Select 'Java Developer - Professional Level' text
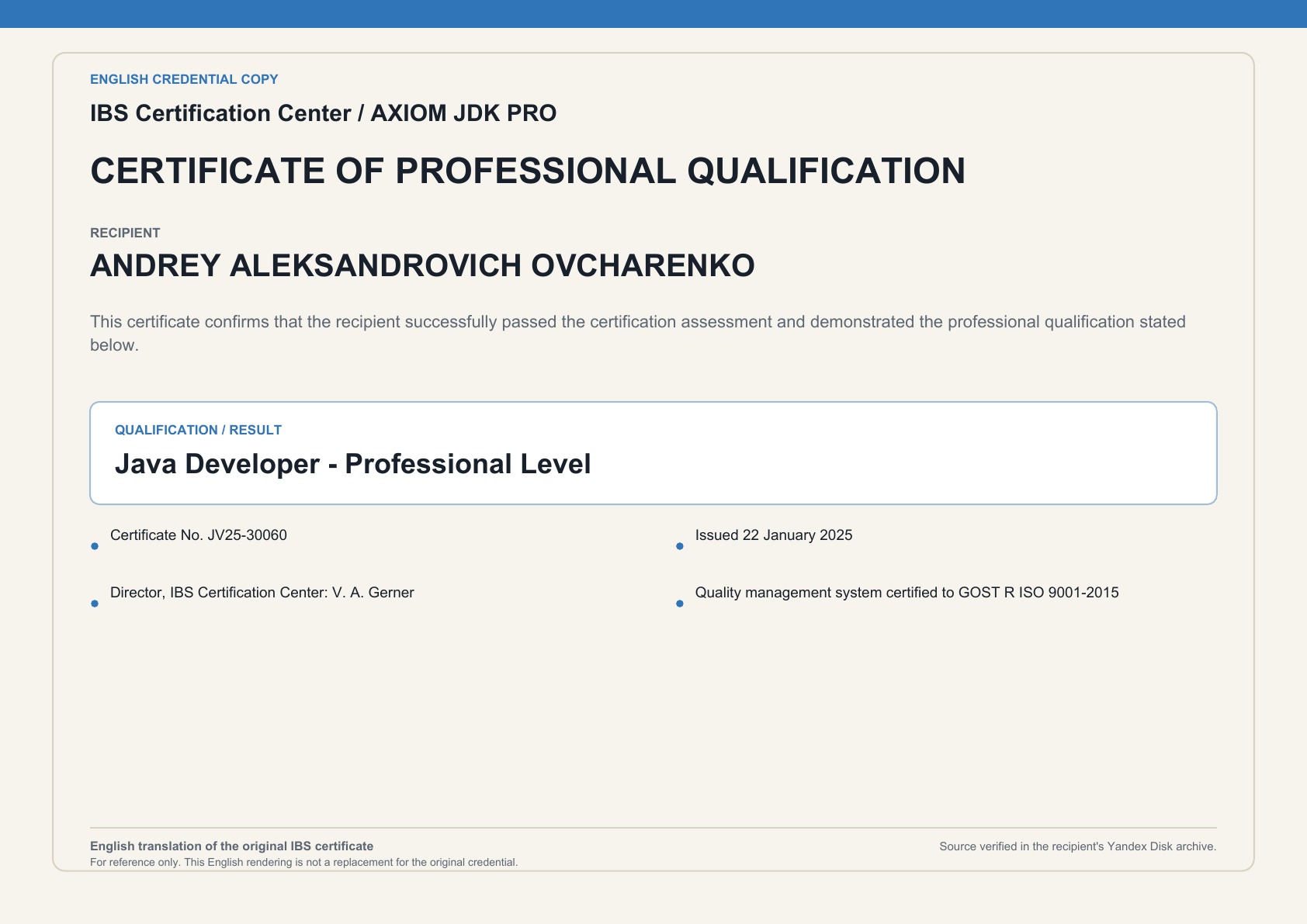The width and height of the screenshot is (1307, 924). tap(352, 464)
